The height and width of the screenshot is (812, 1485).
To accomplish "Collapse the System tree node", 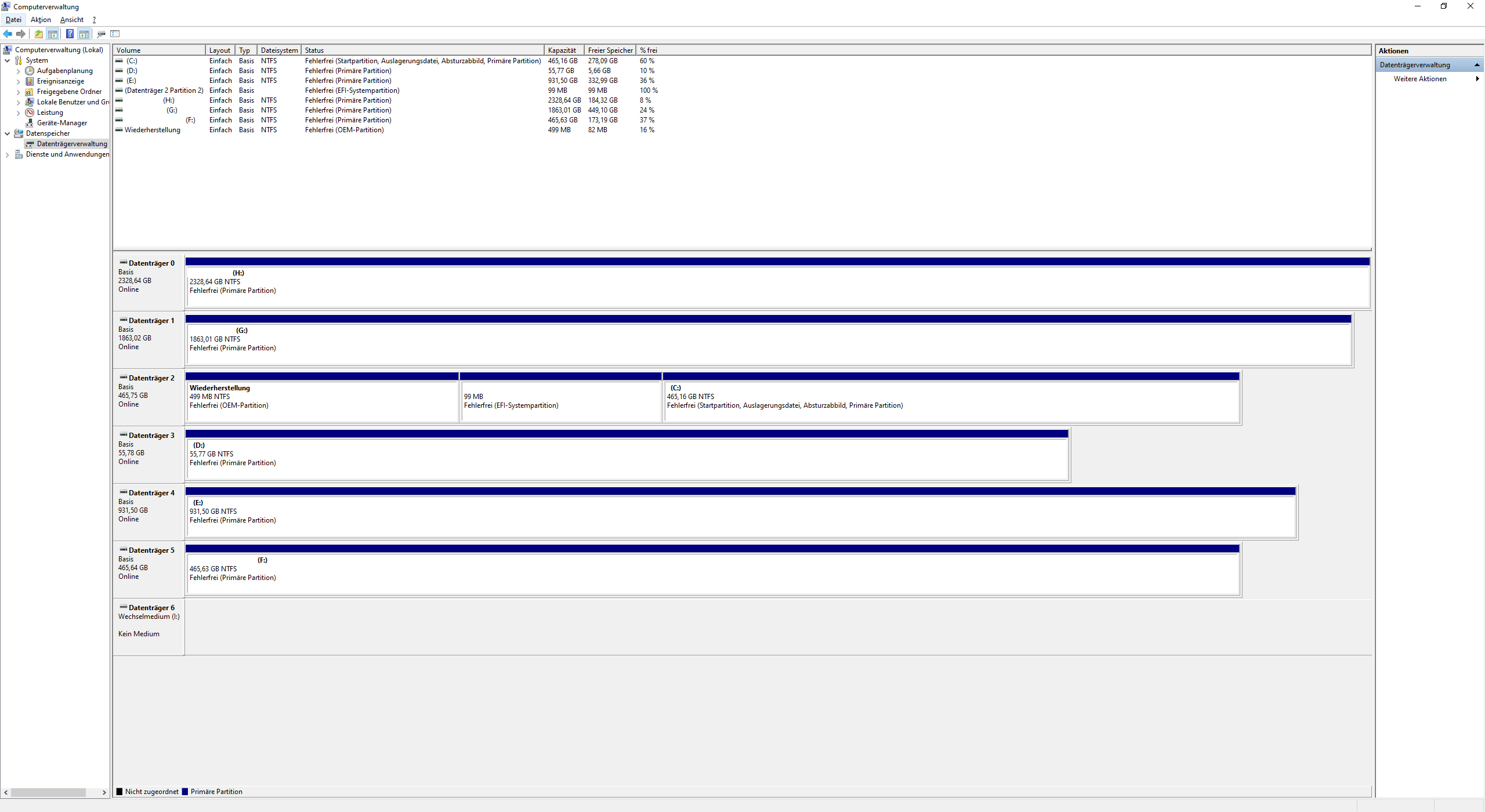I will click(7, 60).
